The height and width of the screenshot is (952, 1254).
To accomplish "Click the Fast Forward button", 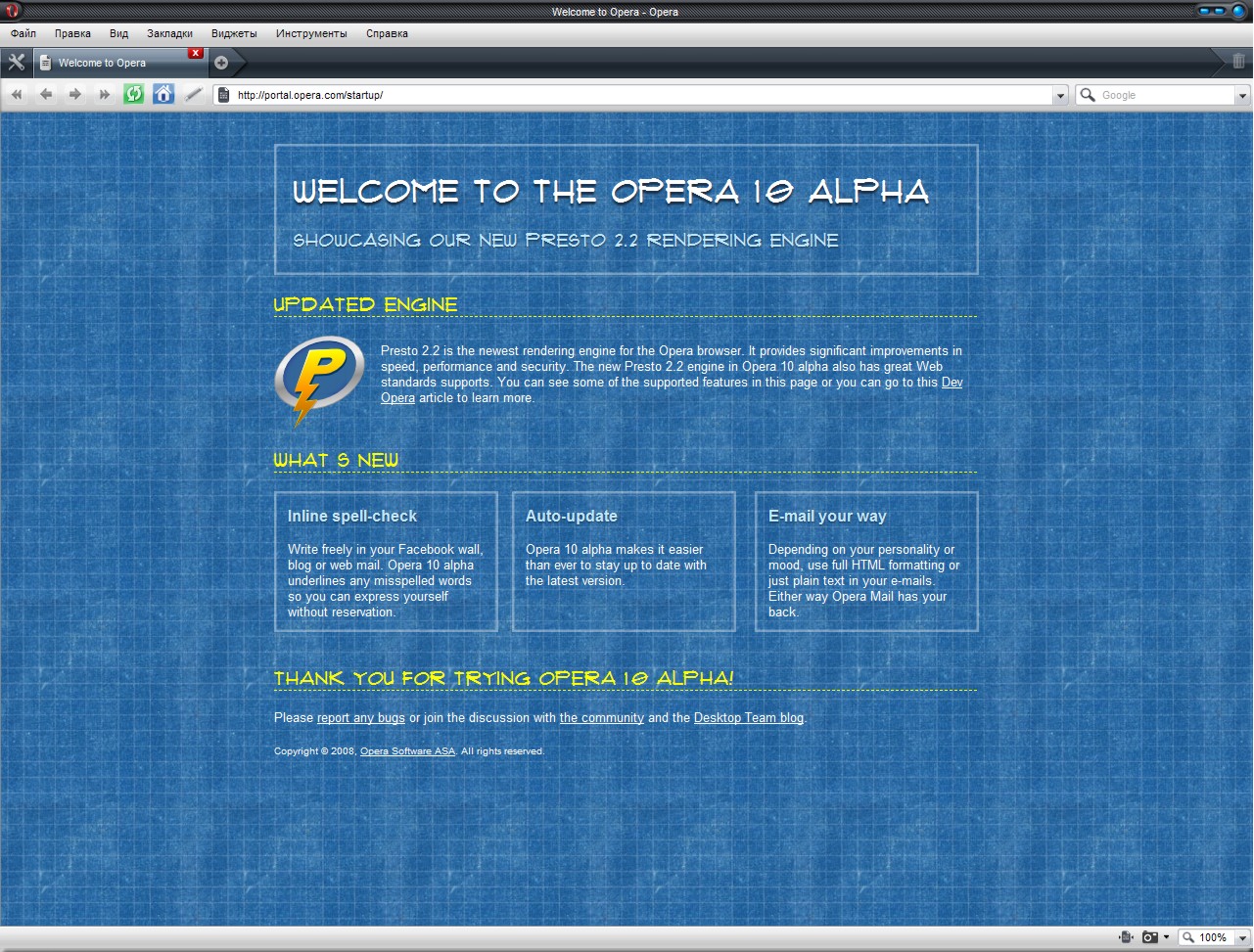I will (105, 95).
